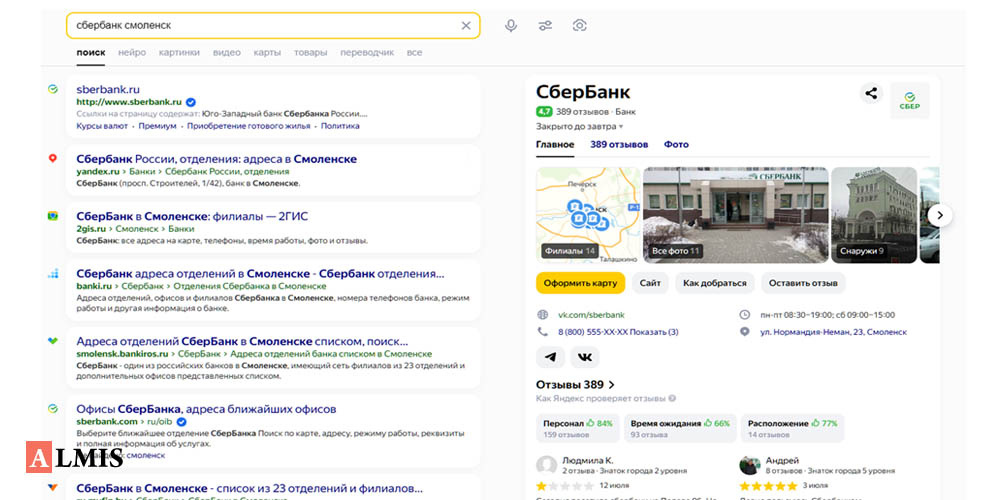Image resolution: width=1000 pixels, height=500 pixels.
Task: Open the 'переводчик' tab
Action: click(x=367, y=52)
